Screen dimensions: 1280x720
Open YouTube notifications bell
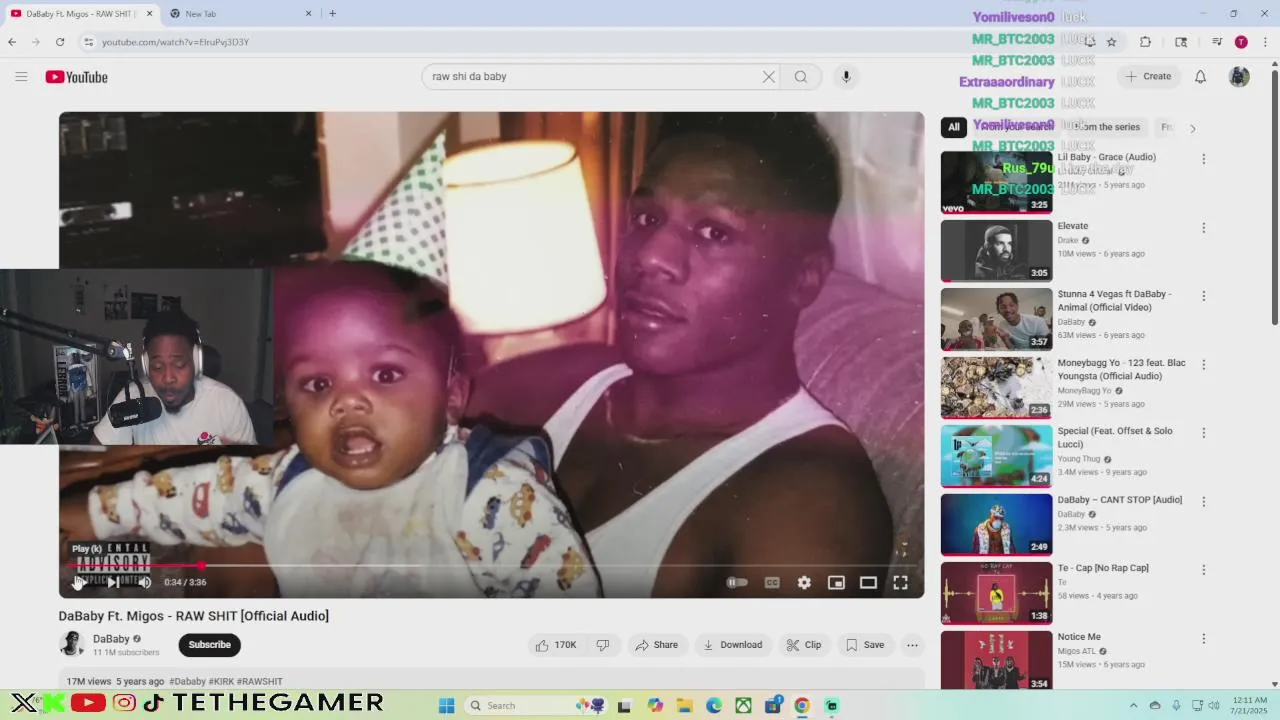pyautogui.click(x=1200, y=77)
